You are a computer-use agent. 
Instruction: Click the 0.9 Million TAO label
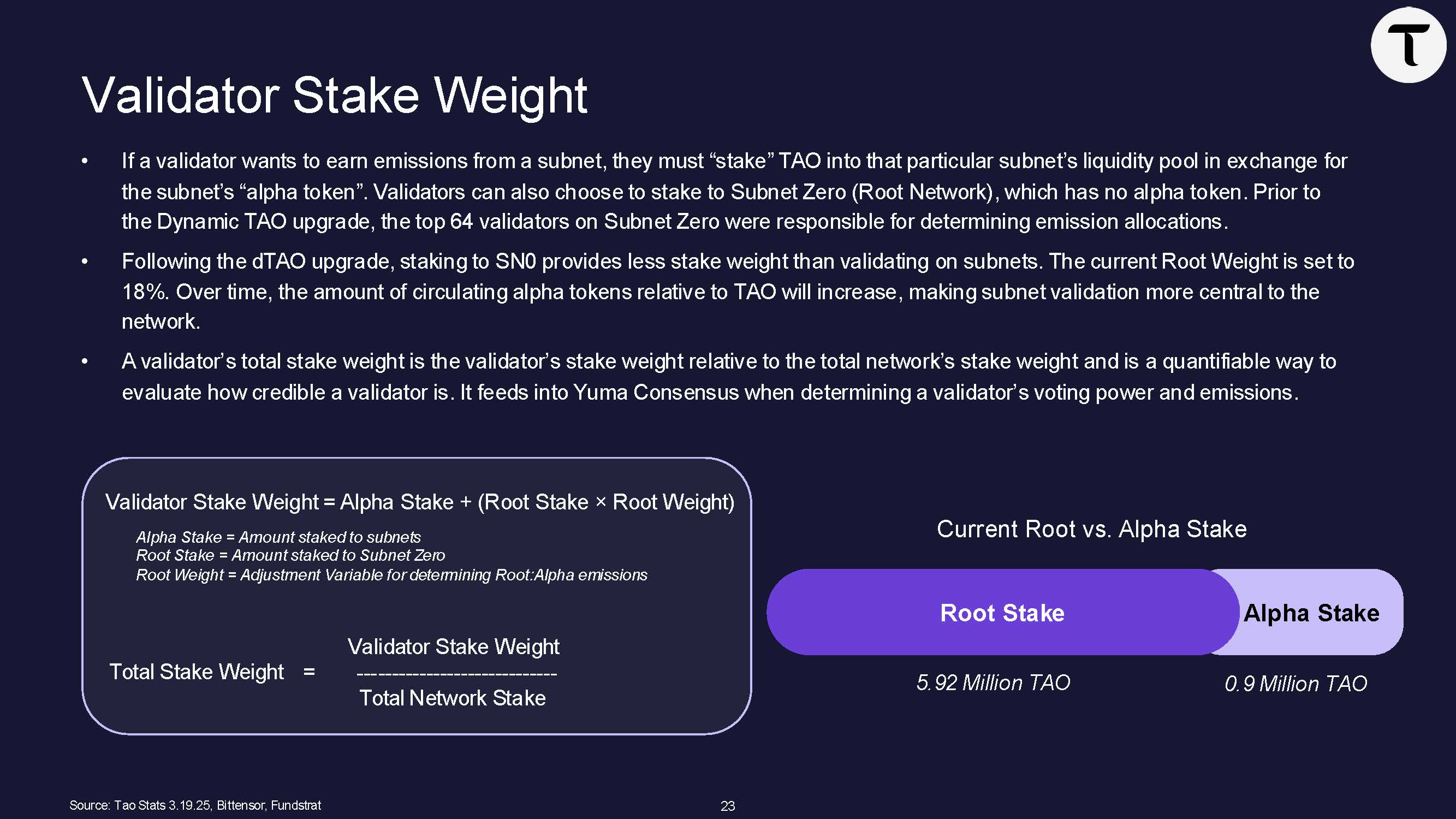[x=1295, y=684]
